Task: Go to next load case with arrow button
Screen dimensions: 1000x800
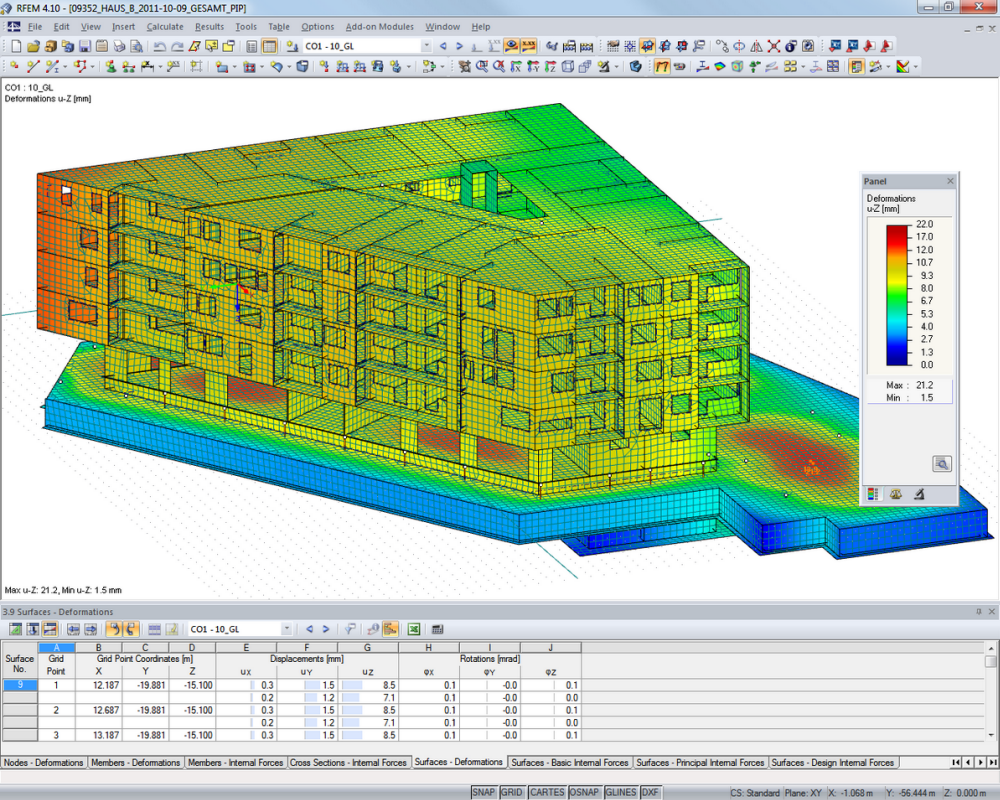Action: pyautogui.click(x=326, y=630)
